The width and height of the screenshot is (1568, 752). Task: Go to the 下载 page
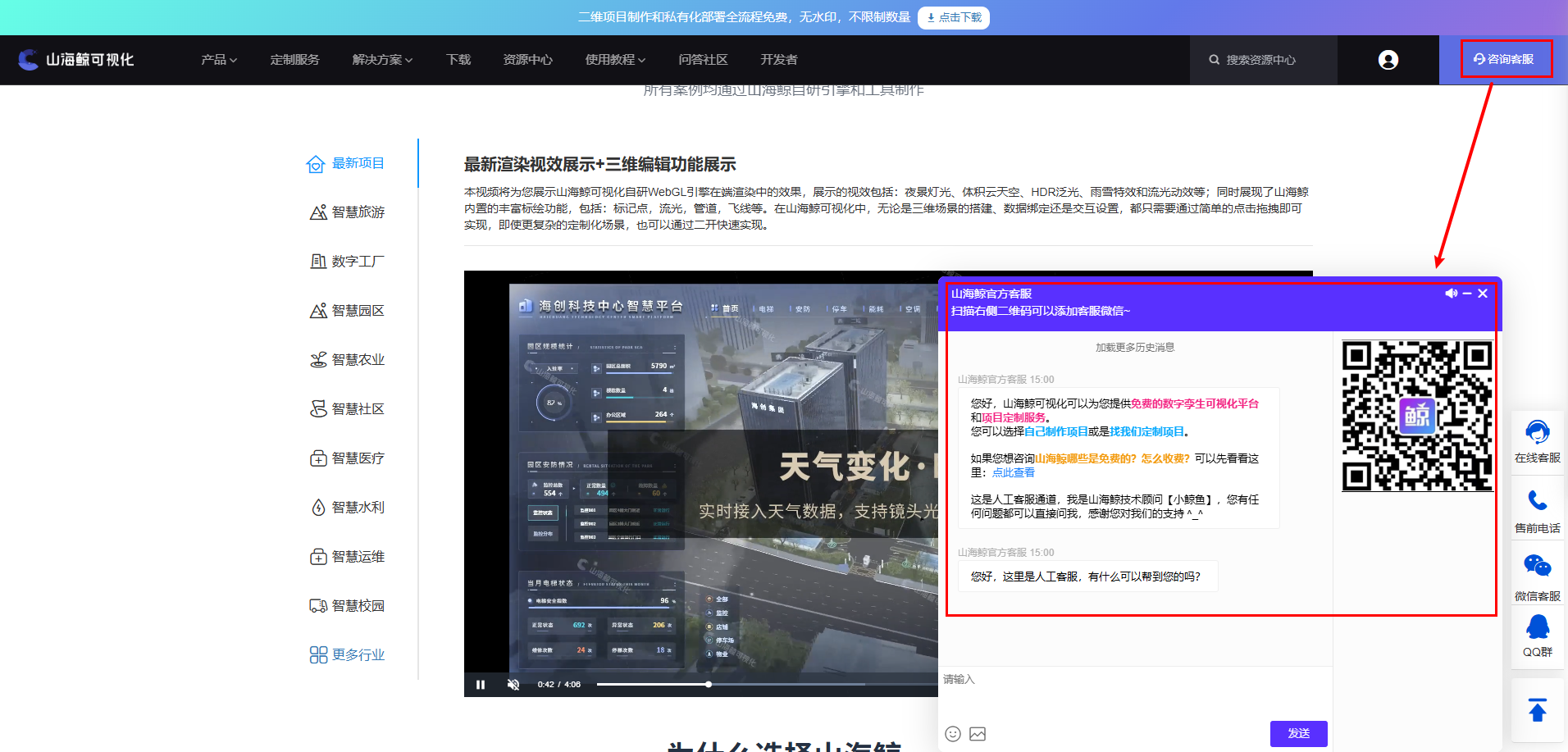click(458, 60)
